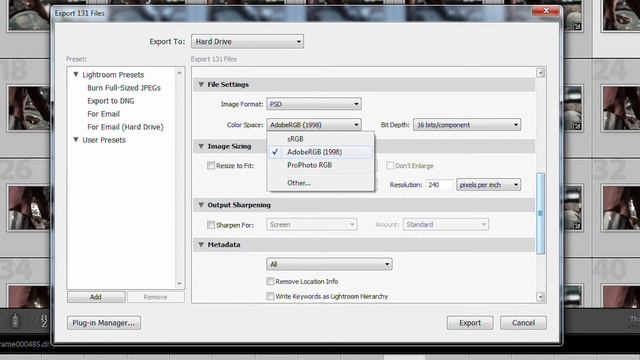
Task: Collapse the Image Sizing section
Action: (x=201, y=146)
